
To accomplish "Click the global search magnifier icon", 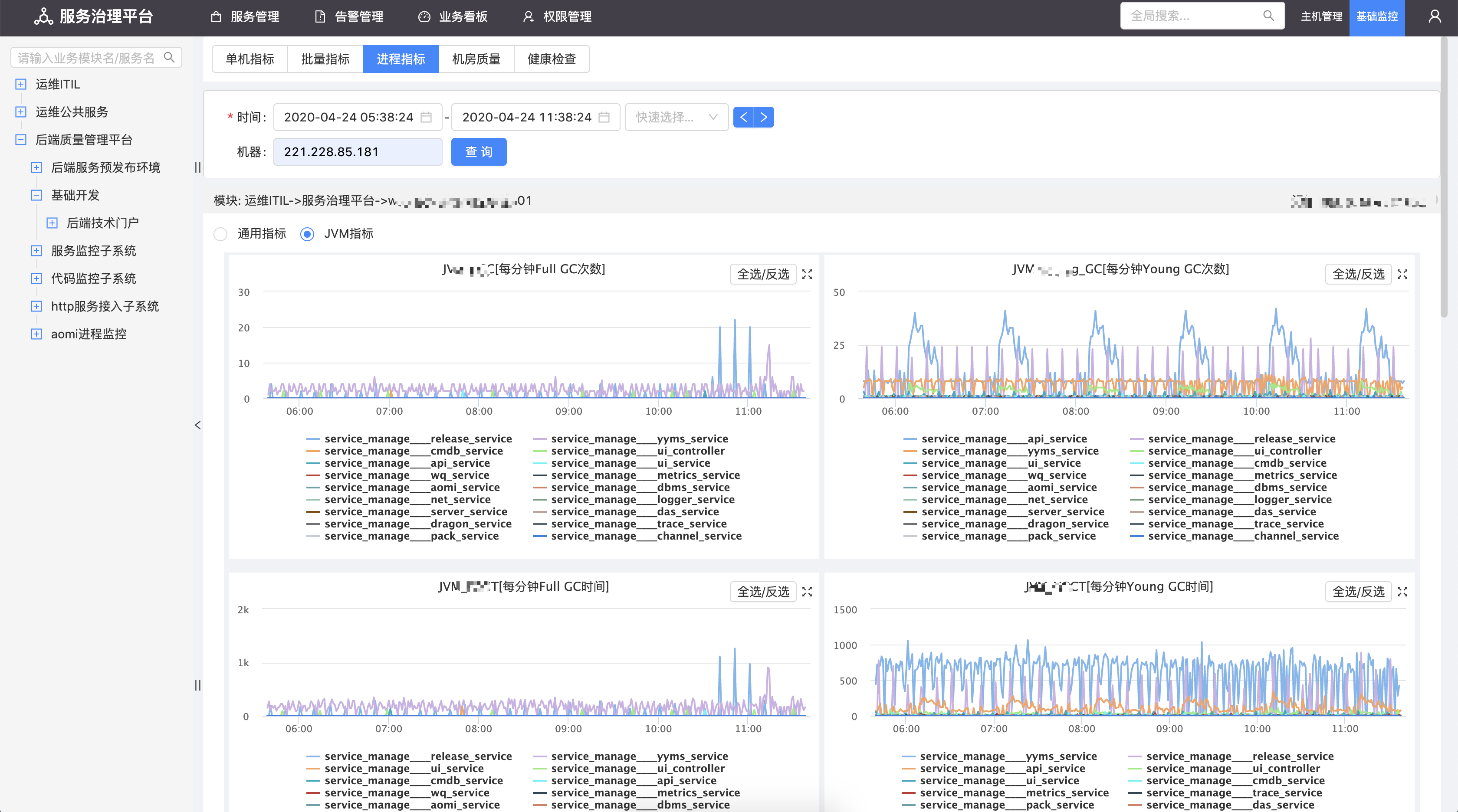I will pyautogui.click(x=1268, y=16).
